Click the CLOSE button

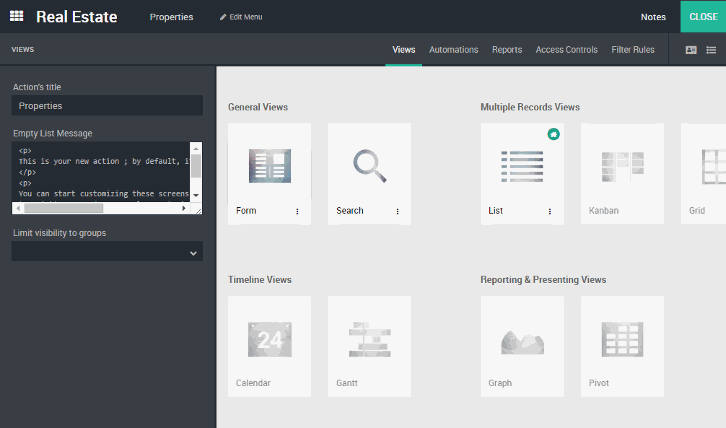pyautogui.click(x=703, y=17)
